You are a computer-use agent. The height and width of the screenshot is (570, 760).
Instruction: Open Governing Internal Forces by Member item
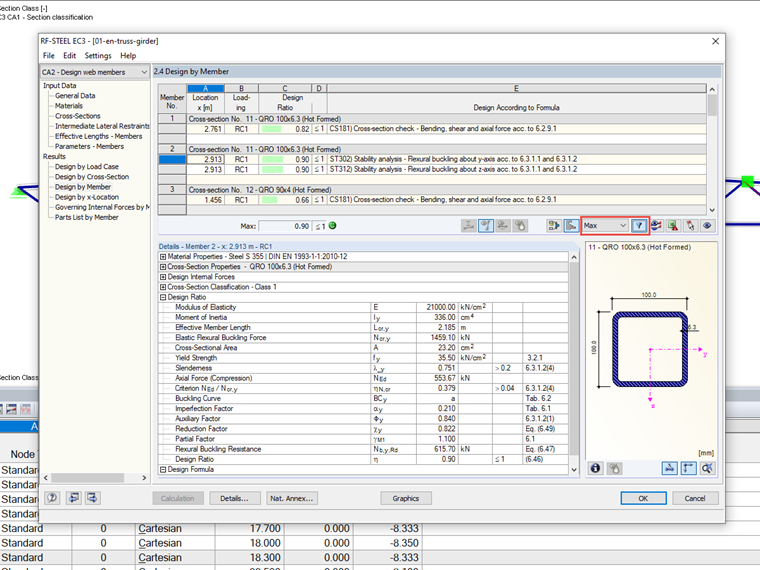[102, 207]
